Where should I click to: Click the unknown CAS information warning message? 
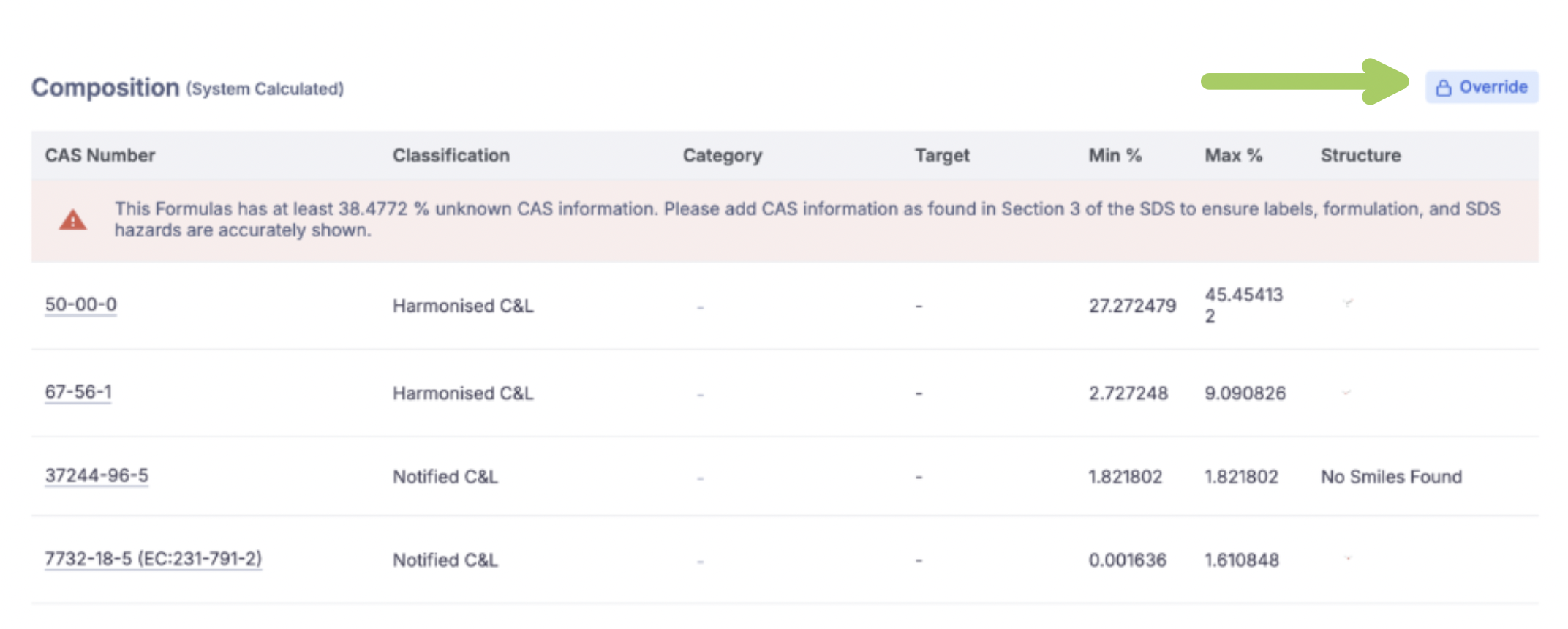tap(804, 219)
